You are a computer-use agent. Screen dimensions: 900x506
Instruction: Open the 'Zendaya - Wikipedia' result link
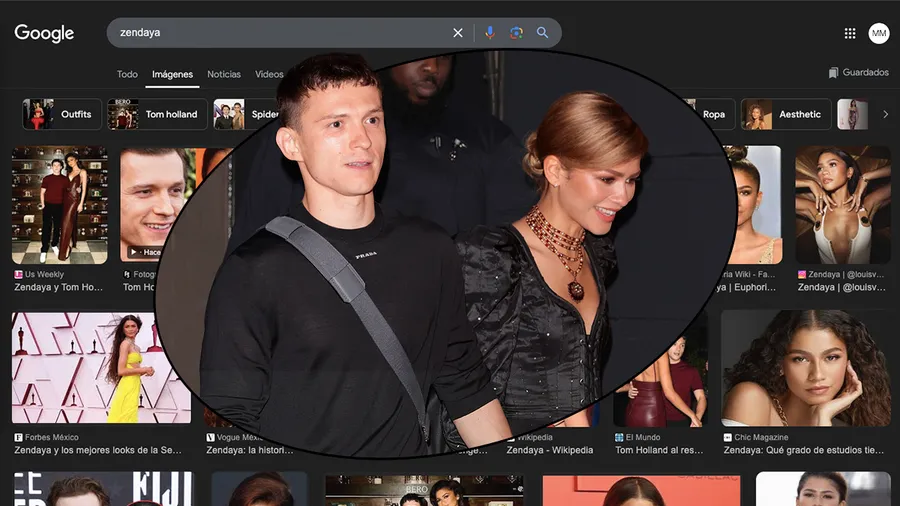(549, 450)
